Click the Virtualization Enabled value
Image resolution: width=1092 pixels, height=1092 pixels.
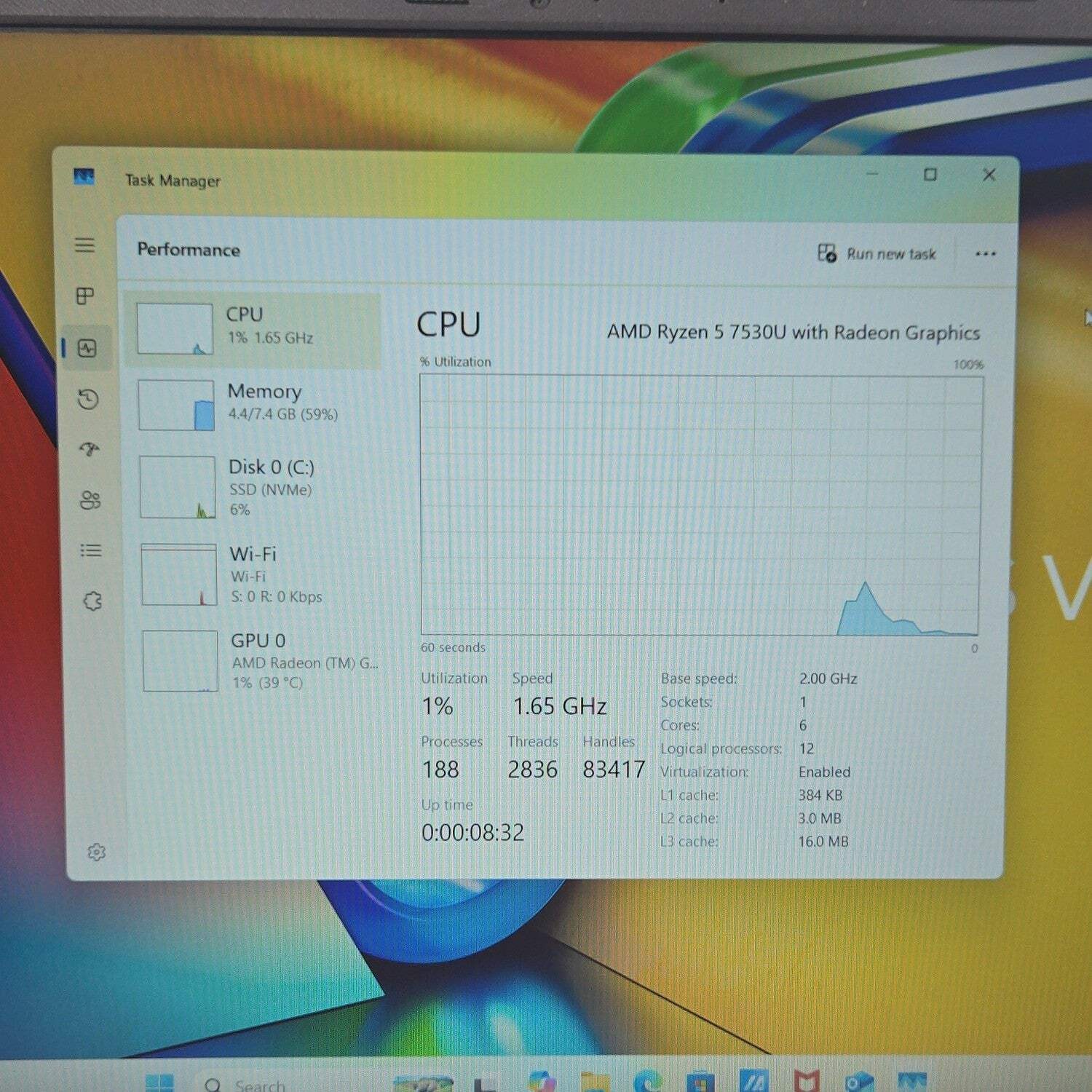pos(824,772)
